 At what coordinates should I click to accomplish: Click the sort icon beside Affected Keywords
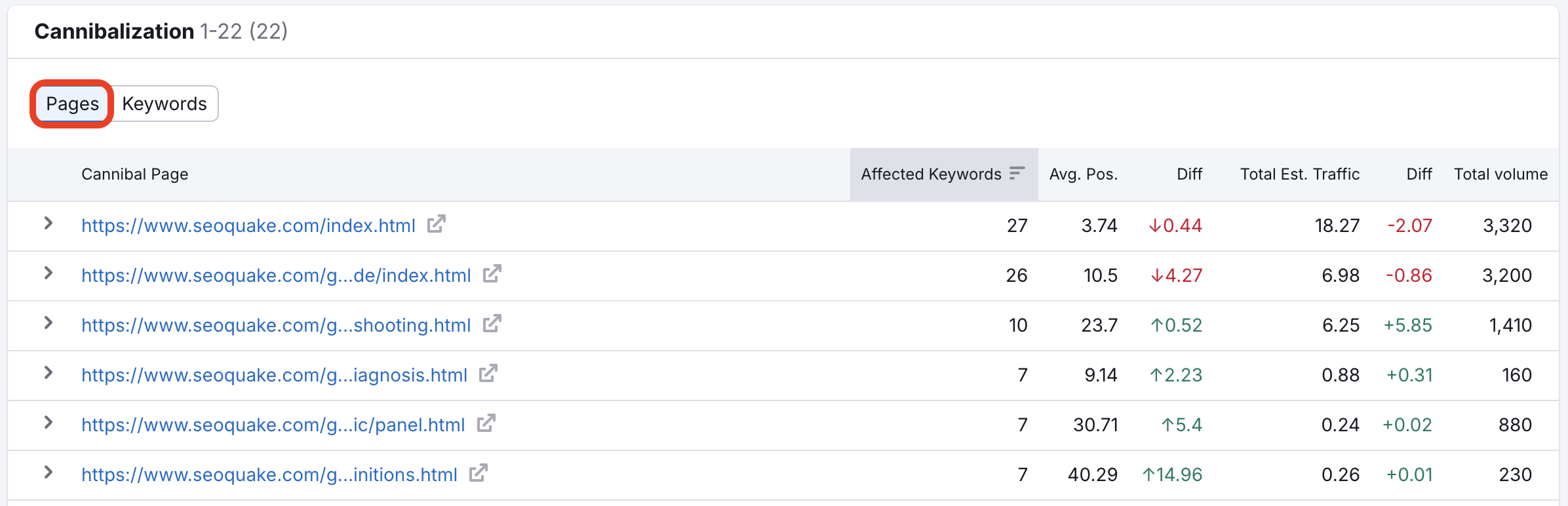click(1017, 173)
